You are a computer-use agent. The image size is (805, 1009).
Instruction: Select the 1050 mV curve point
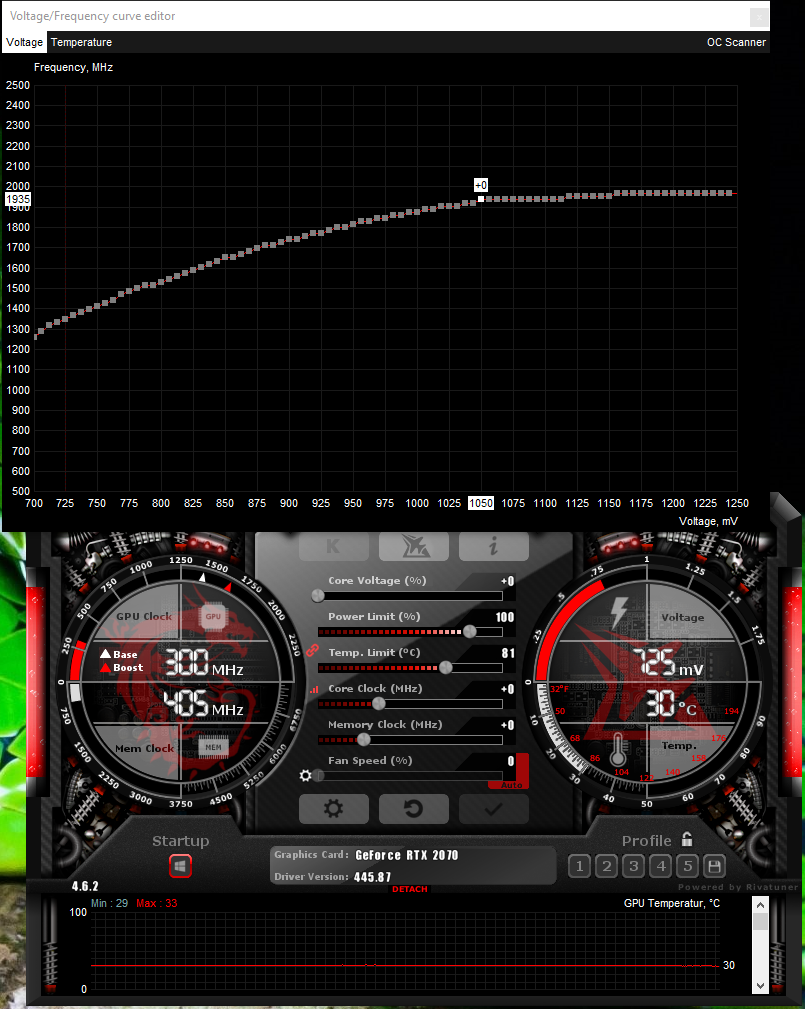click(481, 199)
